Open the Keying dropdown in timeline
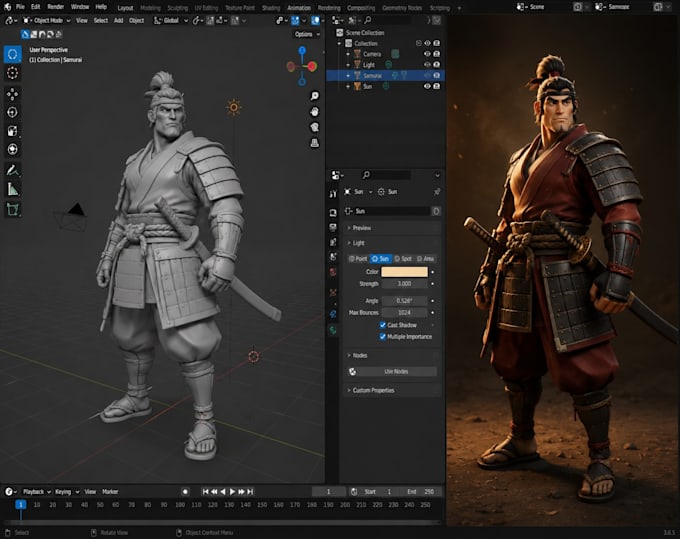The width and height of the screenshot is (680, 539). 66,492
